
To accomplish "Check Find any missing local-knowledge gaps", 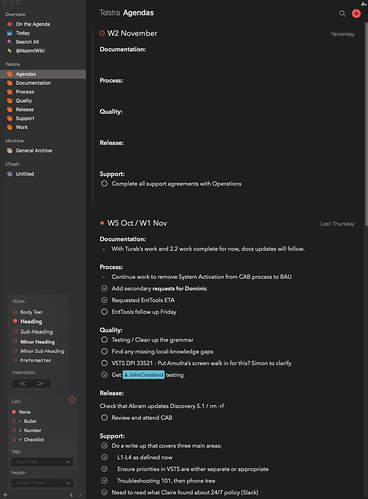I will (104, 351).
